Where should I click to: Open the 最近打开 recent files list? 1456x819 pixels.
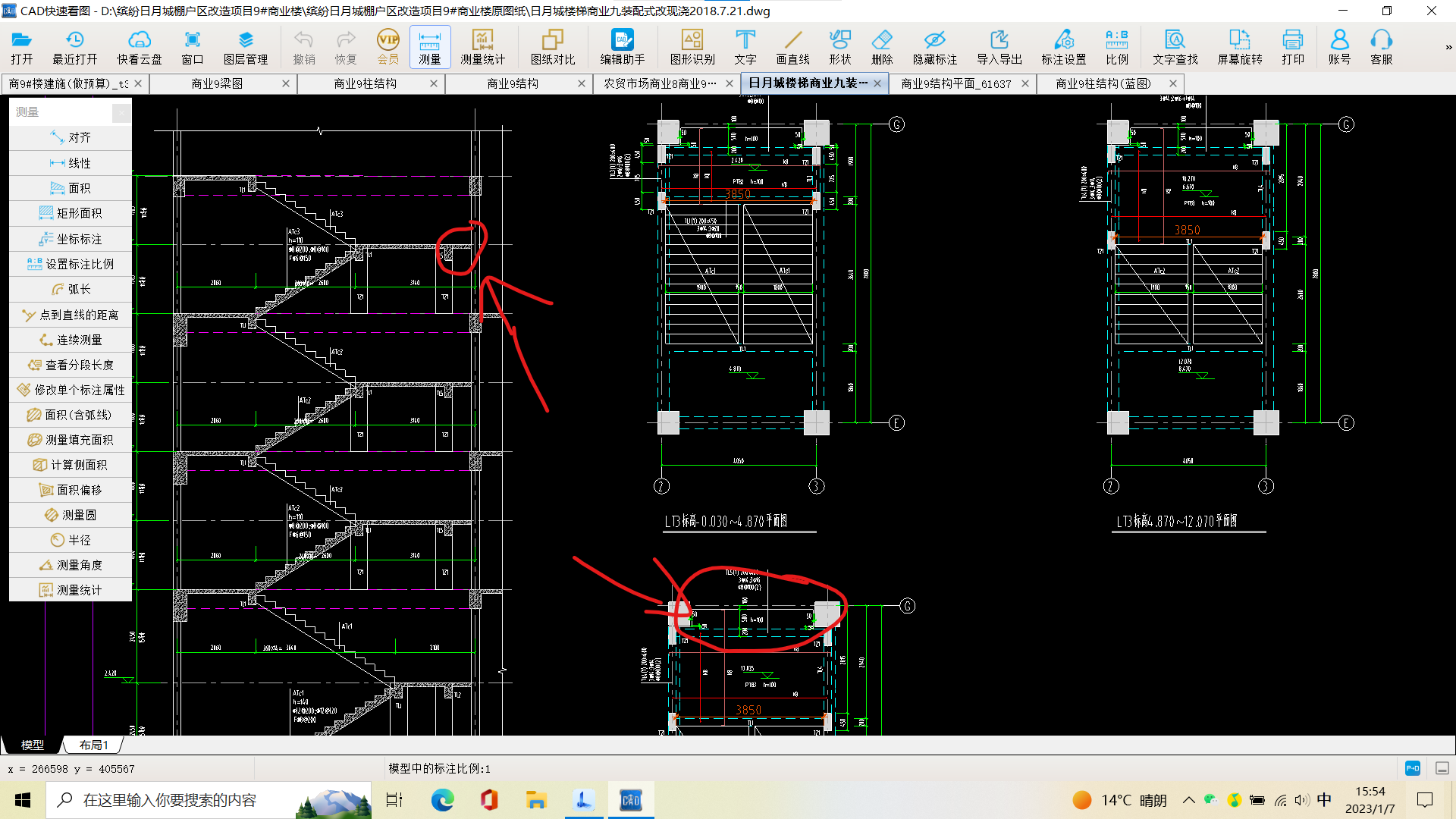pos(74,47)
